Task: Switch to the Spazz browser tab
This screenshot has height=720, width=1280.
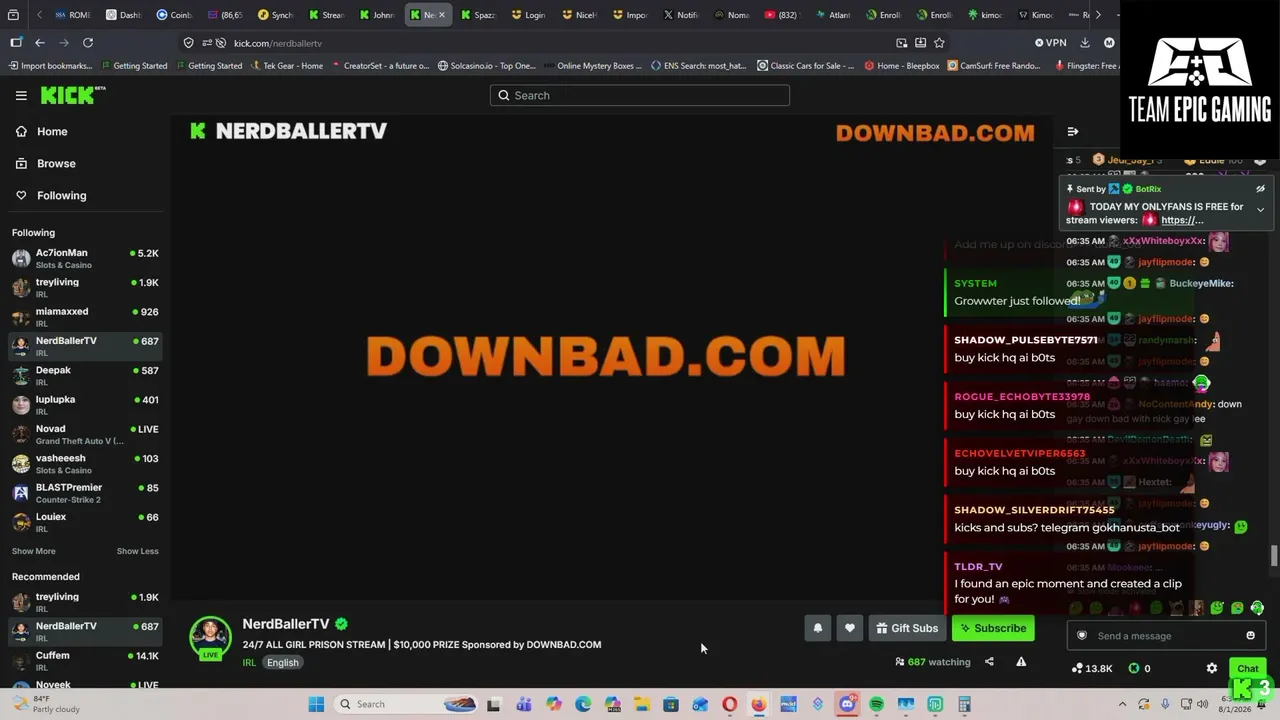Action: [x=479, y=15]
